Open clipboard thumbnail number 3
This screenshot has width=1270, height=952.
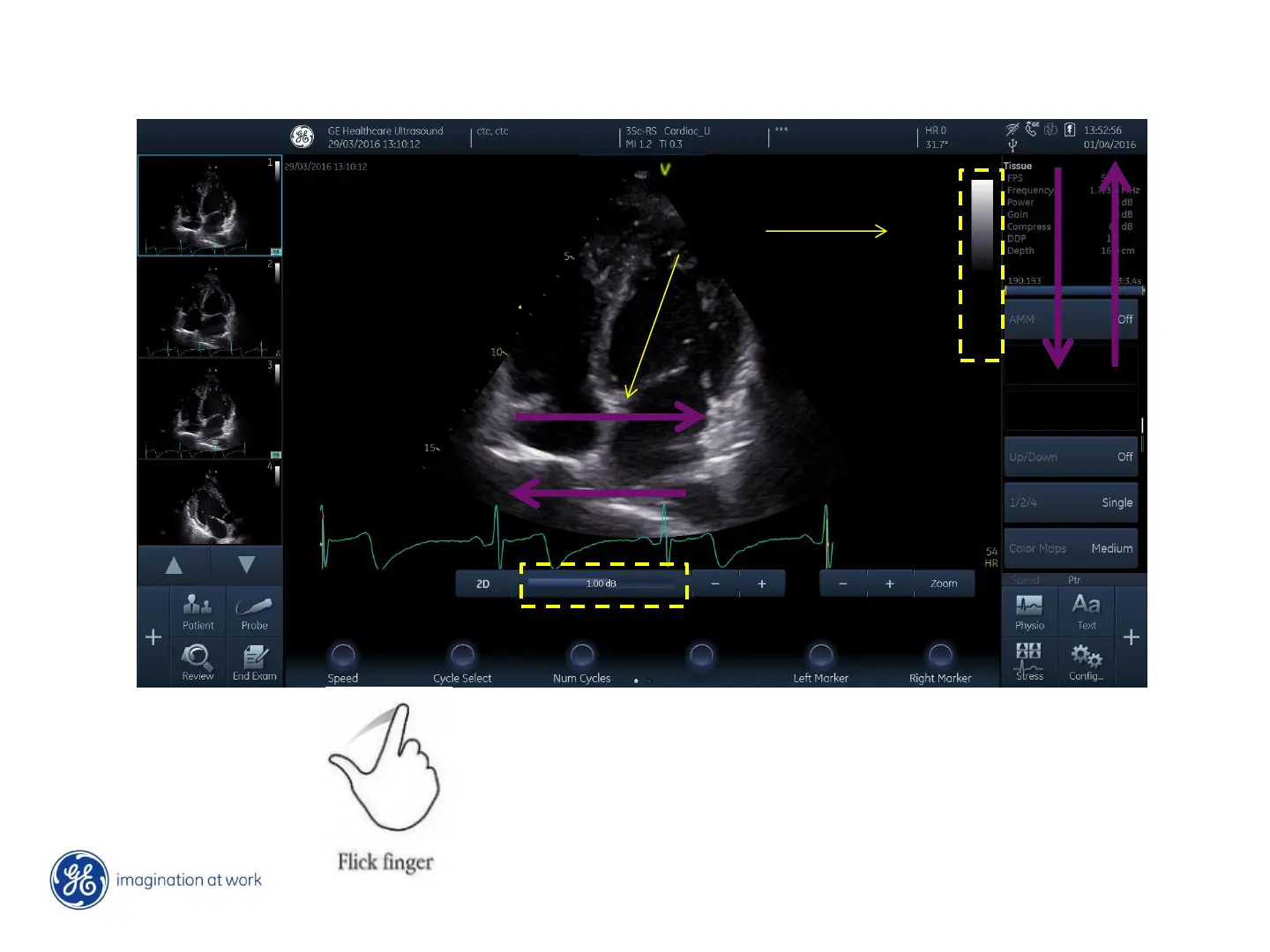pyautogui.click(x=210, y=409)
